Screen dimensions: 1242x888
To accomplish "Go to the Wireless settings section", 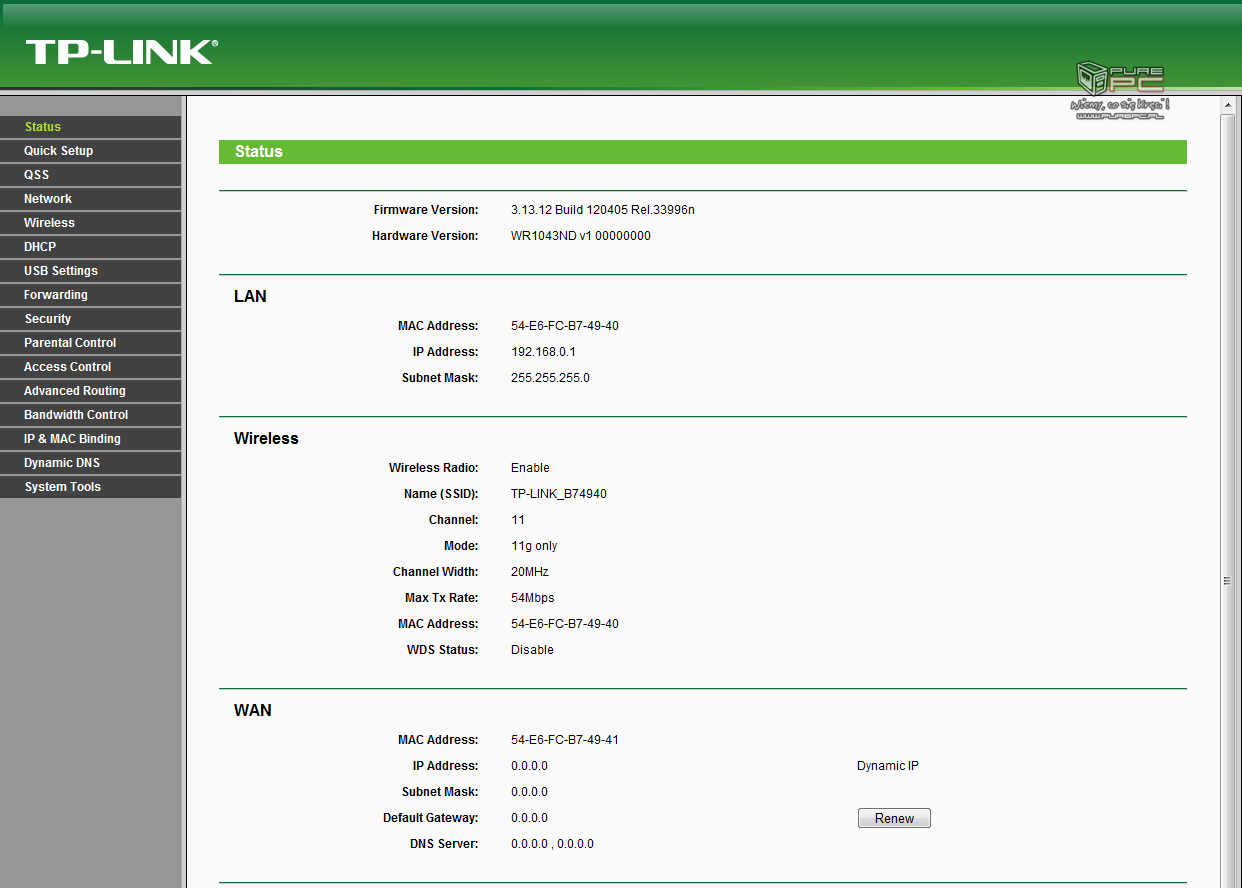I will [x=49, y=223].
